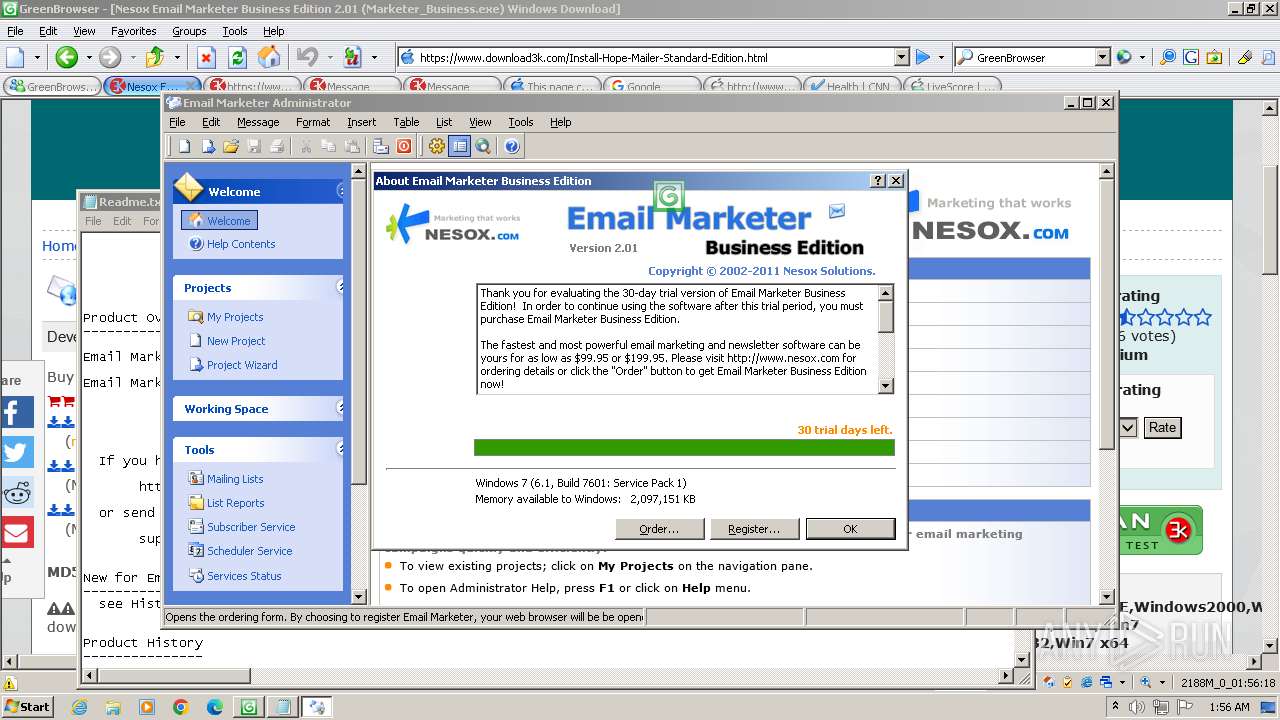Click the GreenBrowser search input field

click(x=1025, y=57)
